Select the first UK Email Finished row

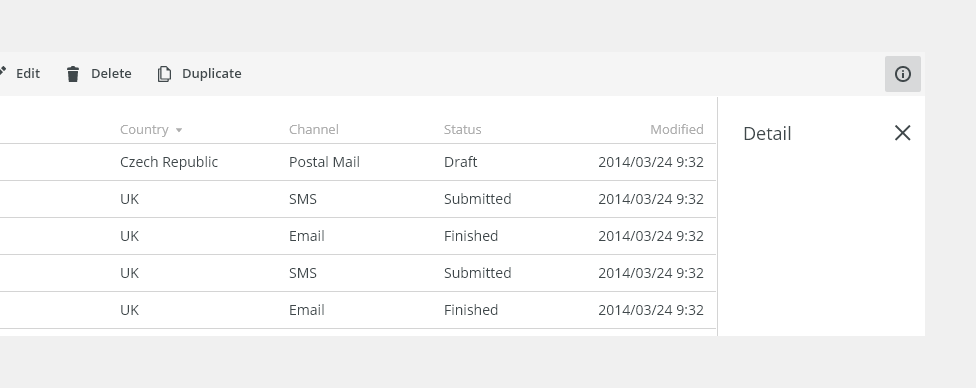tap(358, 236)
